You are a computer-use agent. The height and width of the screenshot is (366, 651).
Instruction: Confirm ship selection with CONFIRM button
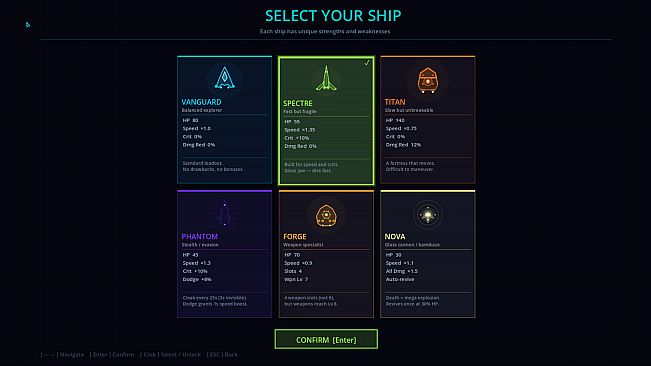[x=326, y=339]
